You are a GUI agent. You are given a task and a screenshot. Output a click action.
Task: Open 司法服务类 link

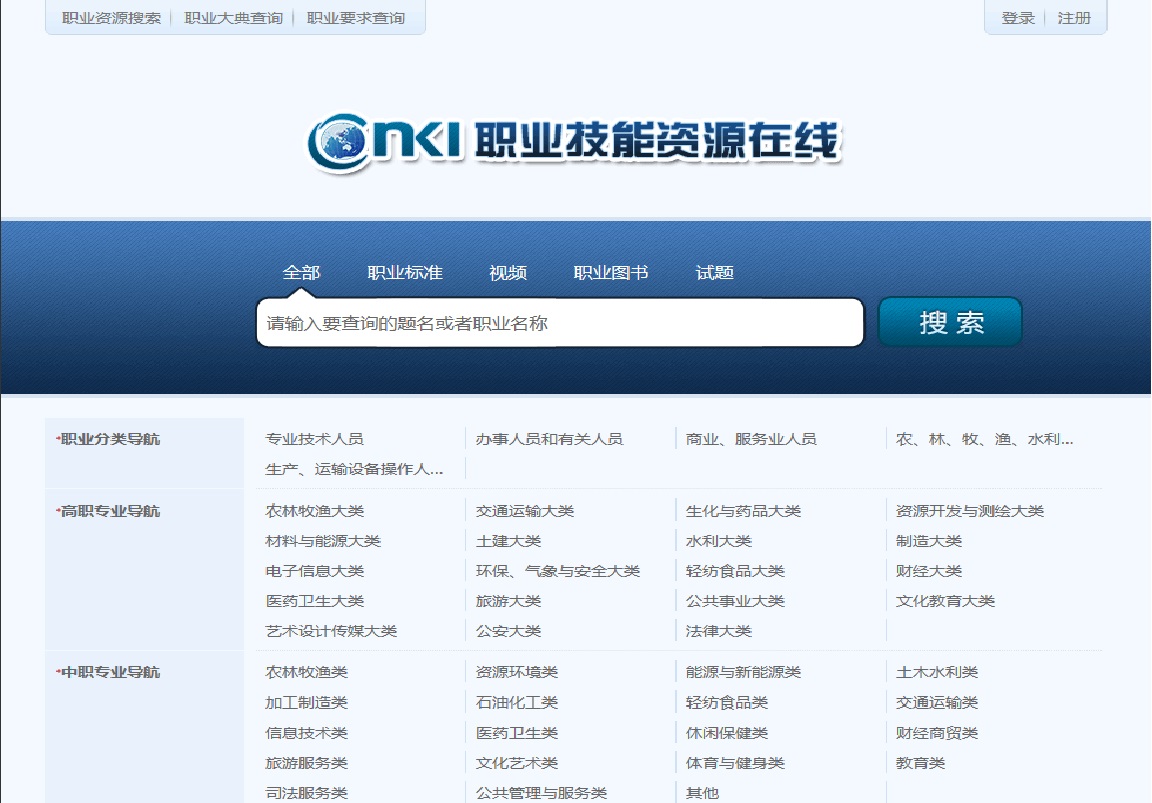tap(306, 793)
